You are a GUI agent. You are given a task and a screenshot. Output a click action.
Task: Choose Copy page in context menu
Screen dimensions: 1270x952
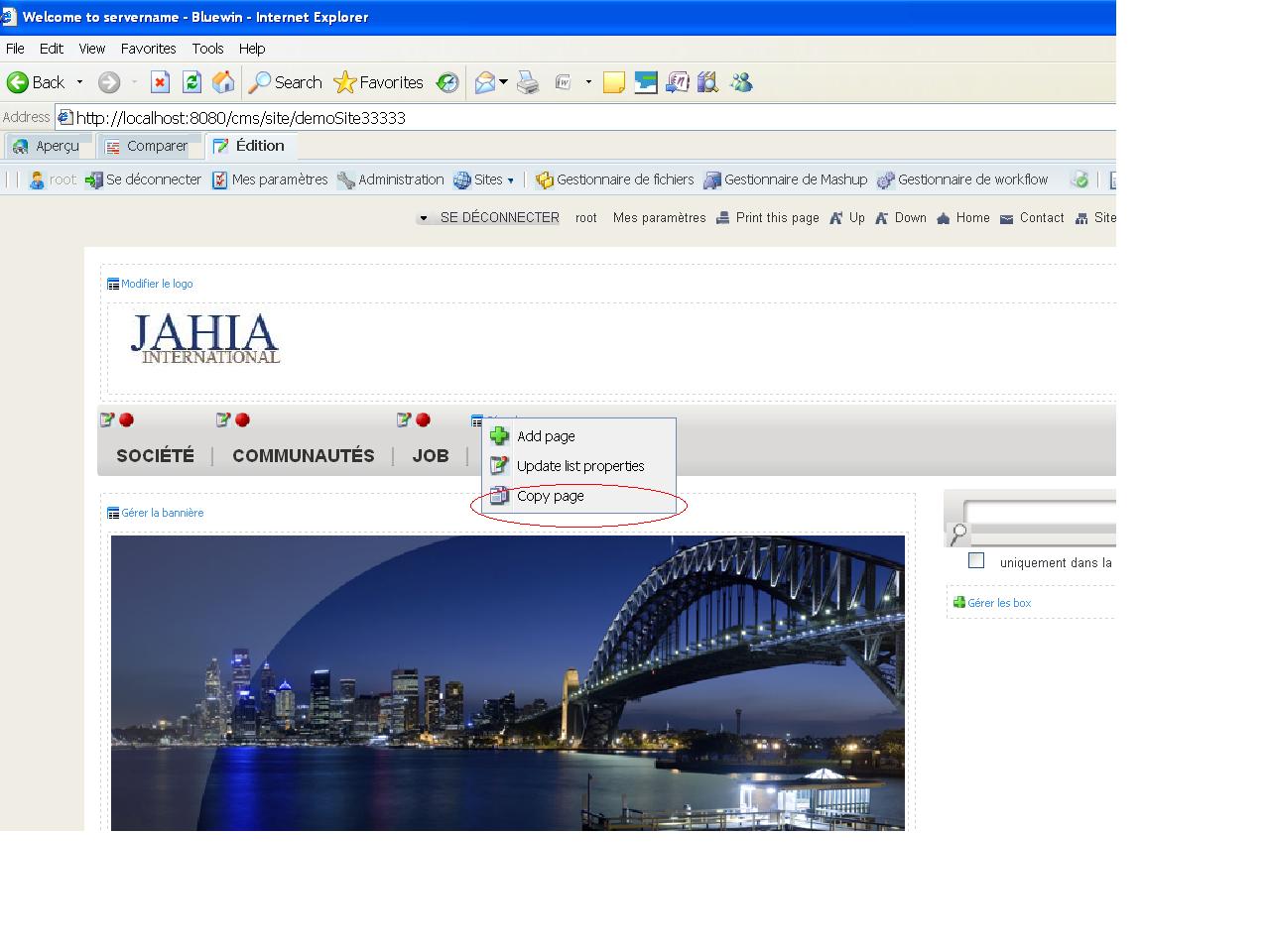click(x=578, y=496)
